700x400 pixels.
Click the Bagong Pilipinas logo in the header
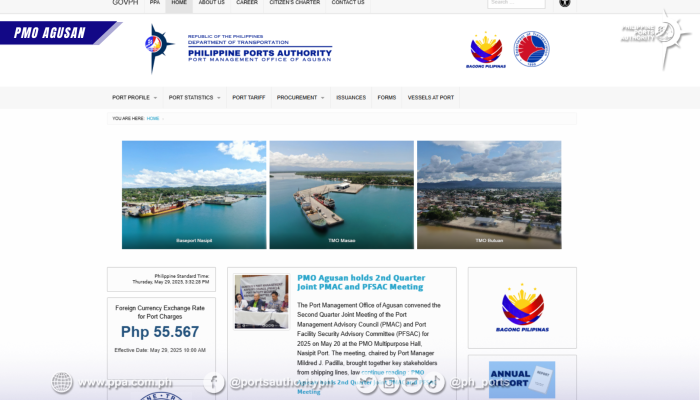[486, 50]
